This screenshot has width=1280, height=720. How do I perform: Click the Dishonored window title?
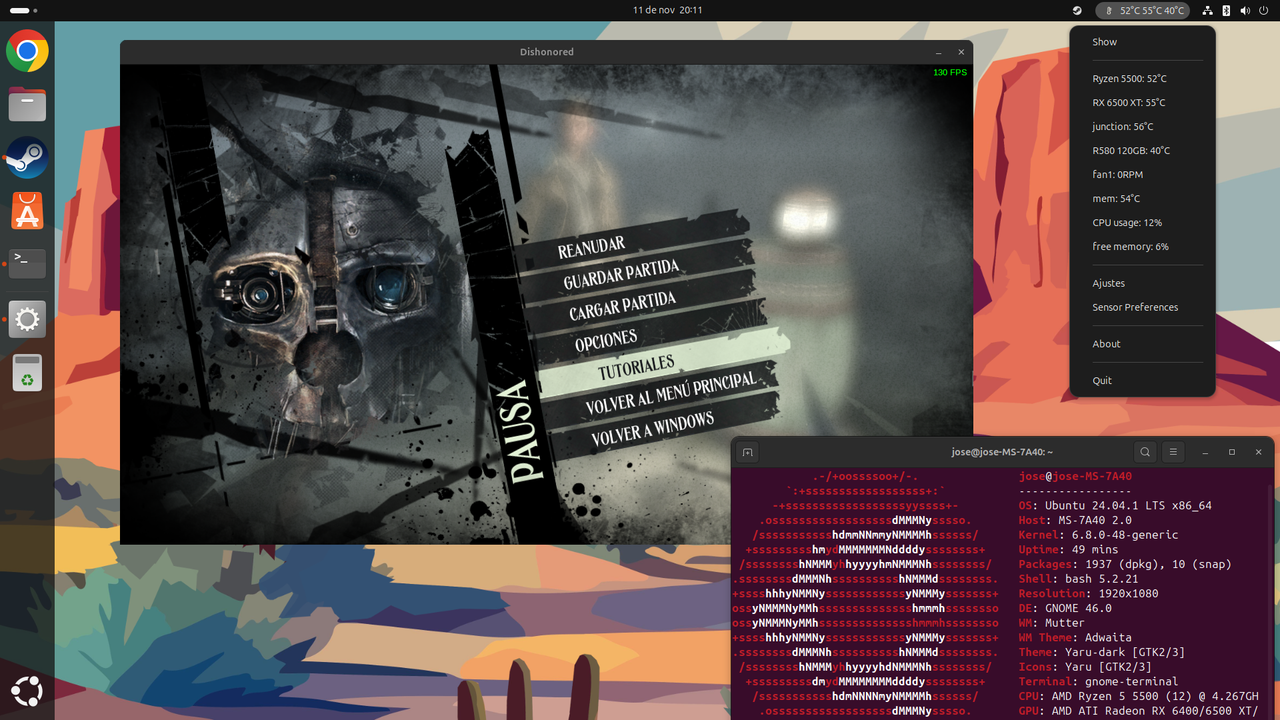547,52
